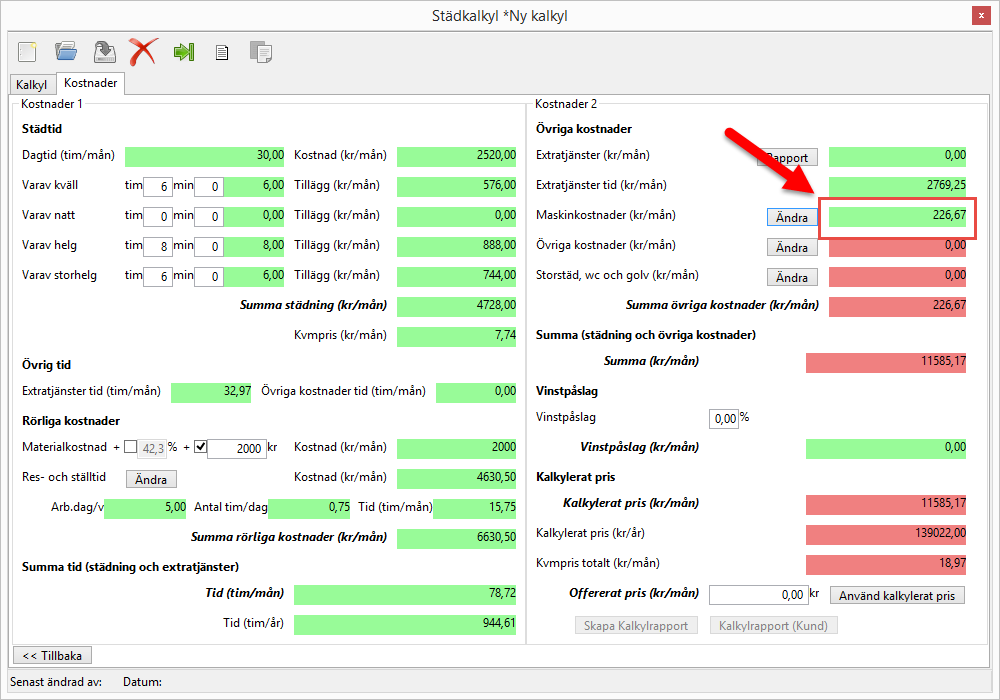Open a calculation with the folder icon

[x=66, y=51]
